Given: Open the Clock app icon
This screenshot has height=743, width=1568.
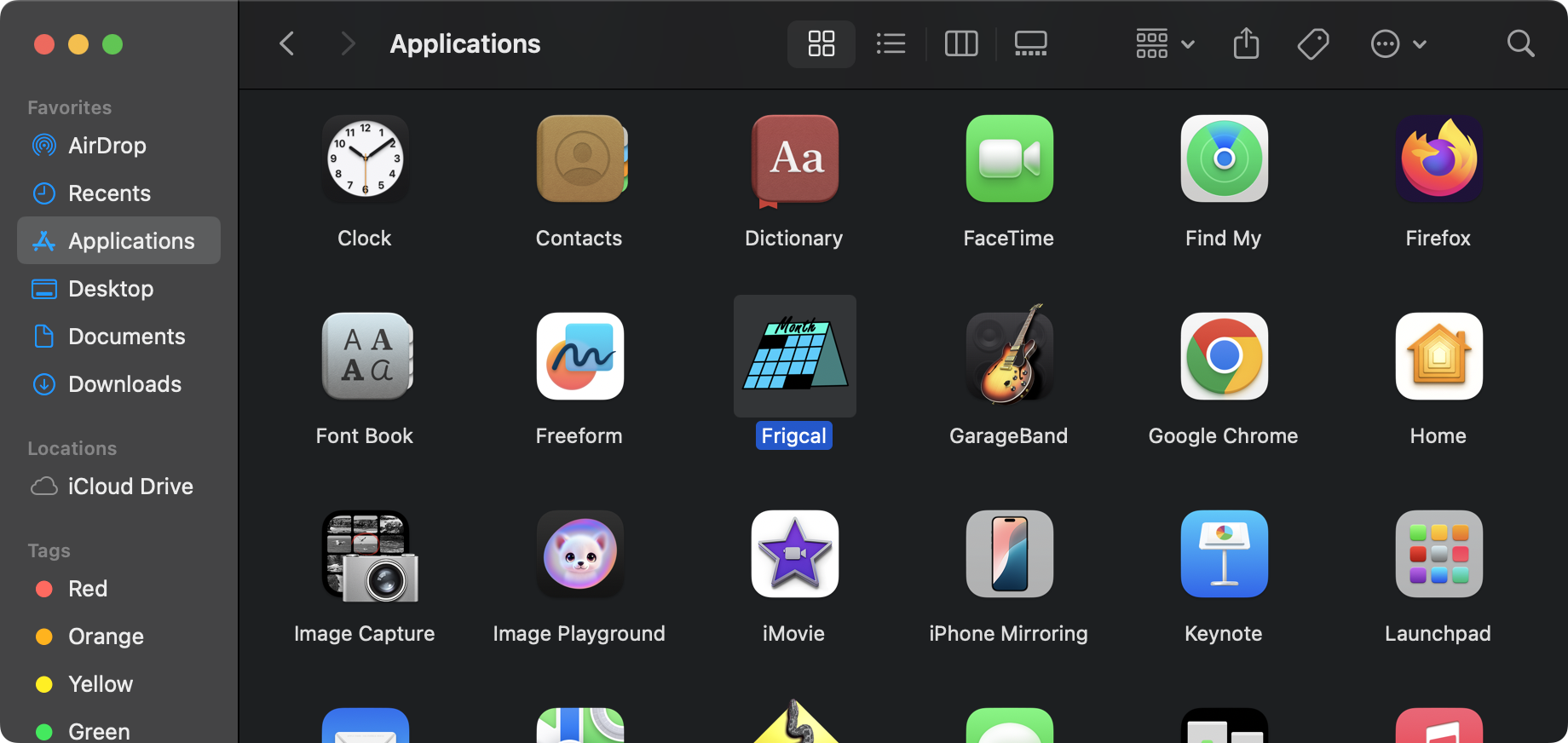Looking at the screenshot, I should 366,158.
